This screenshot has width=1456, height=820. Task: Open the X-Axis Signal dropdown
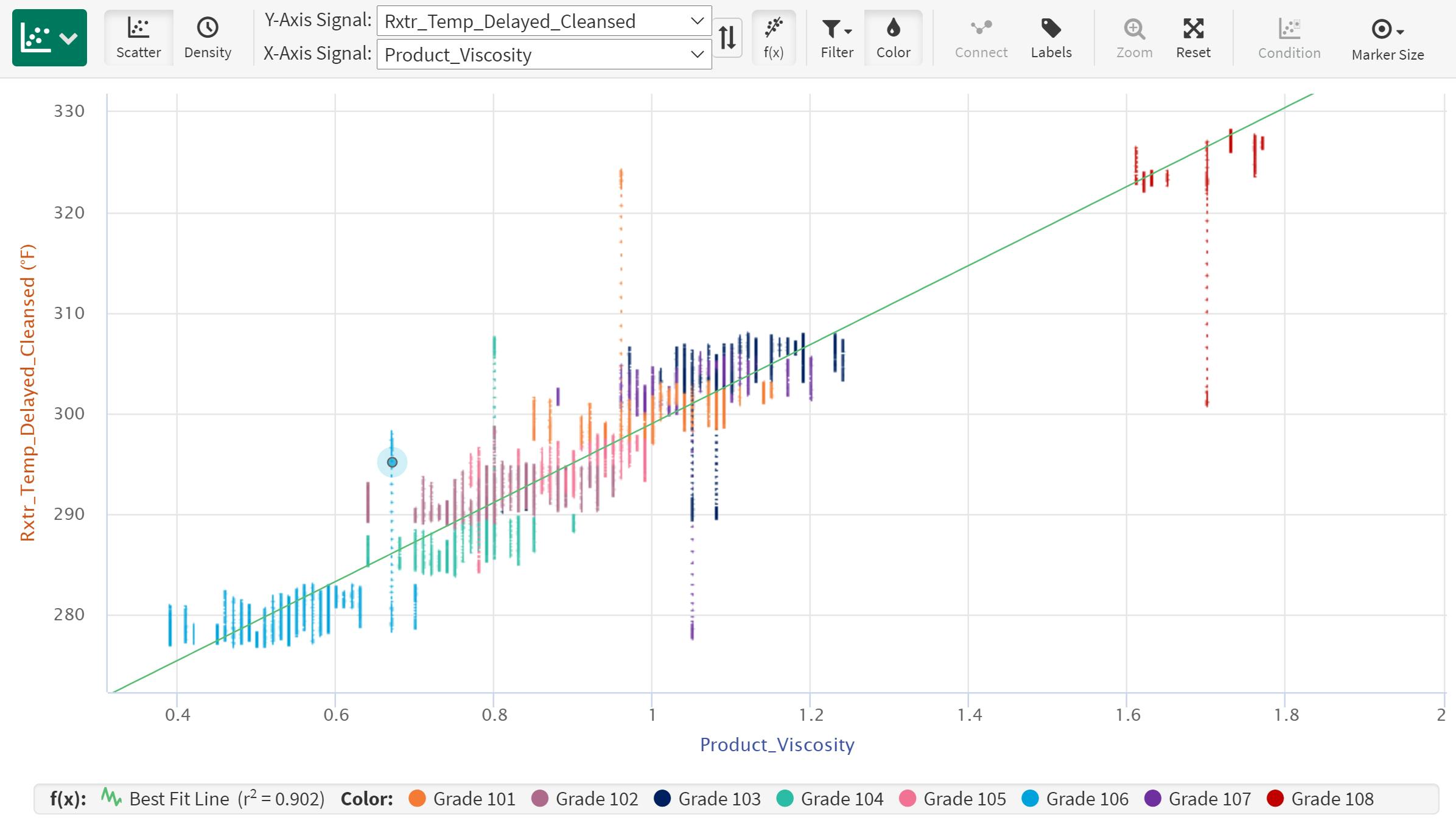pos(542,55)
